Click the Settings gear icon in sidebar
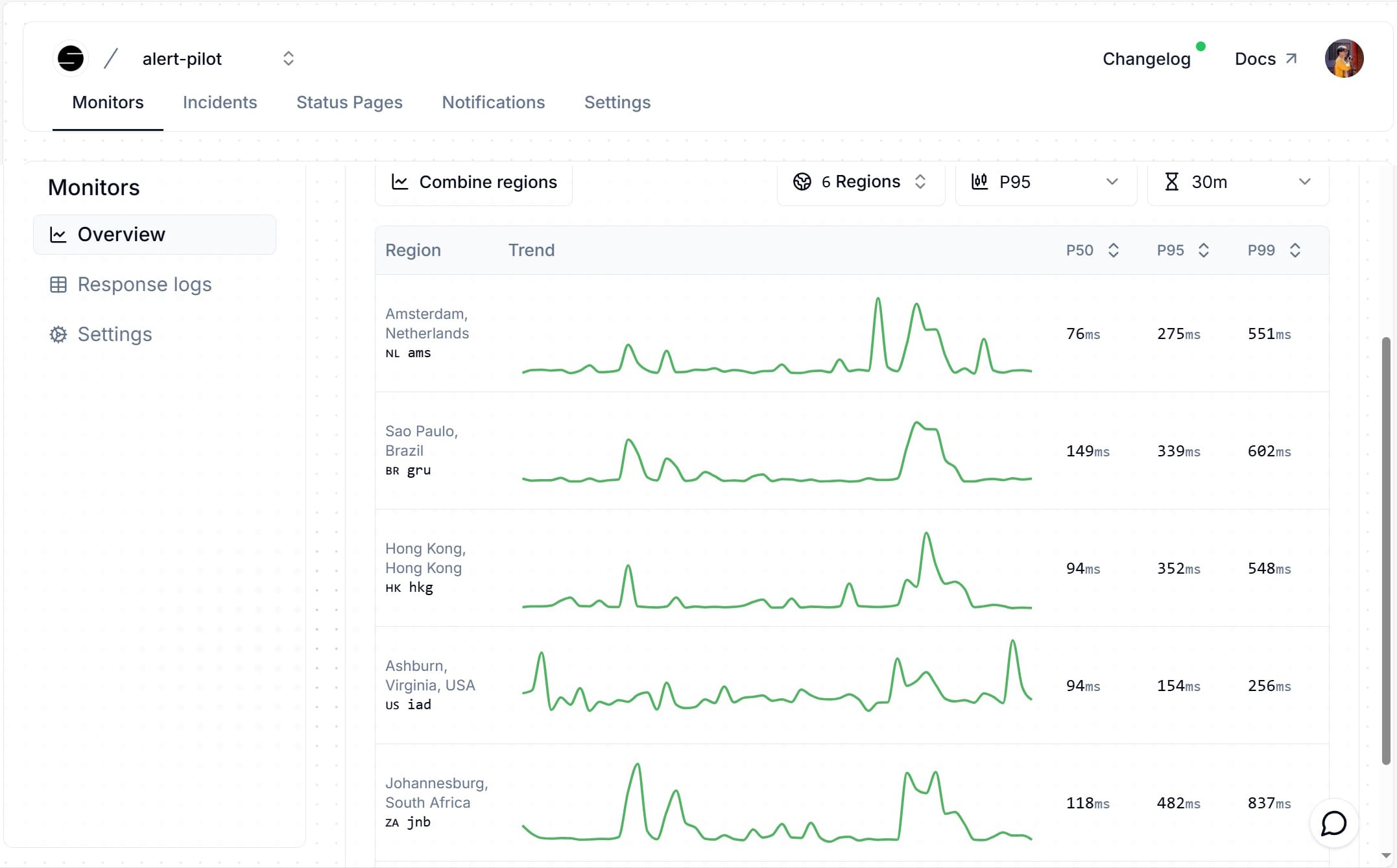Viewport: 1397px width, 868px height. 58,334
